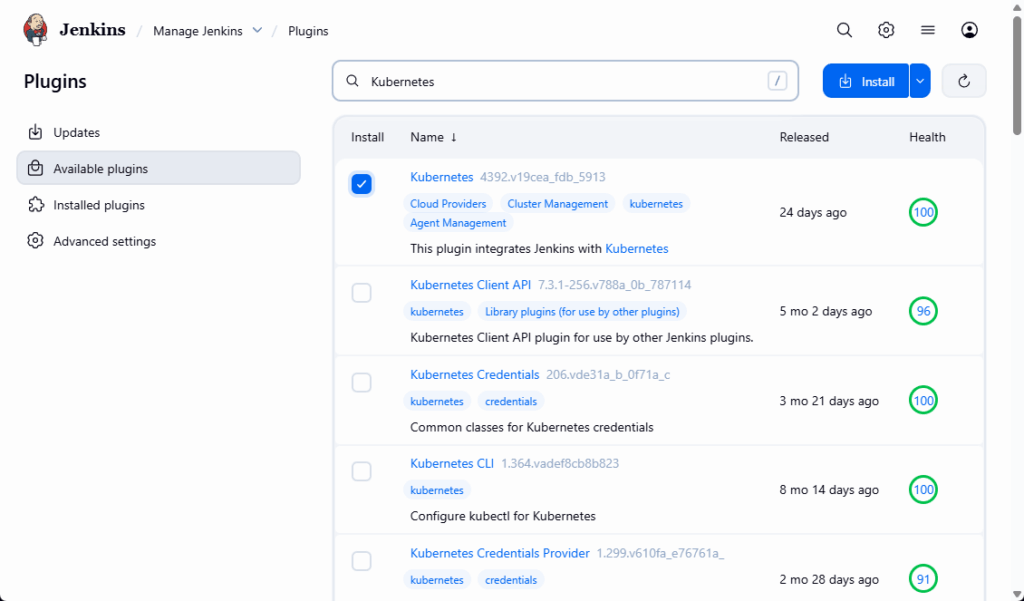Click the Jenkins butler logo icon

pos(35,30)
